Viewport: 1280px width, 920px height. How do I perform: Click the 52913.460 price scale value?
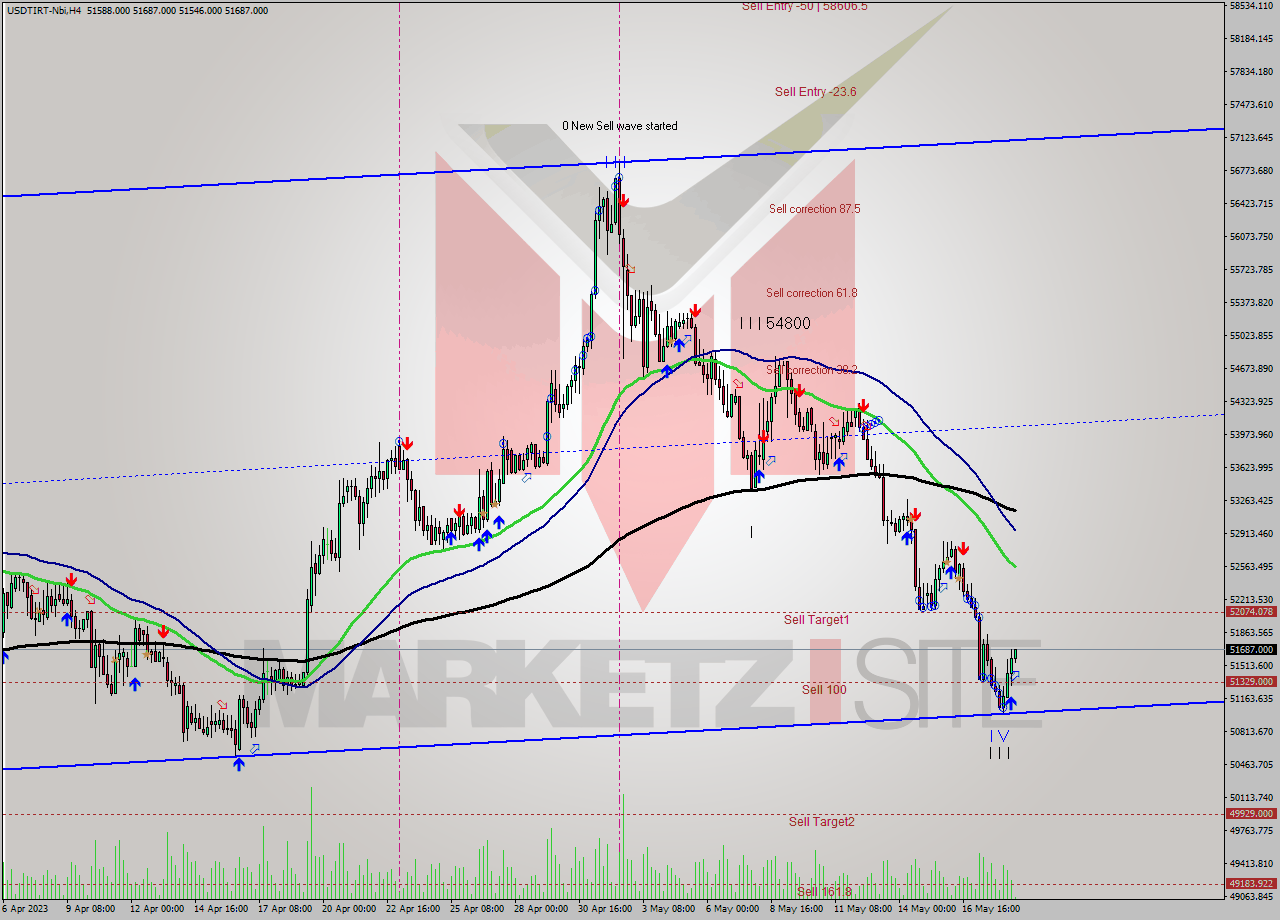pos(1251,534)
